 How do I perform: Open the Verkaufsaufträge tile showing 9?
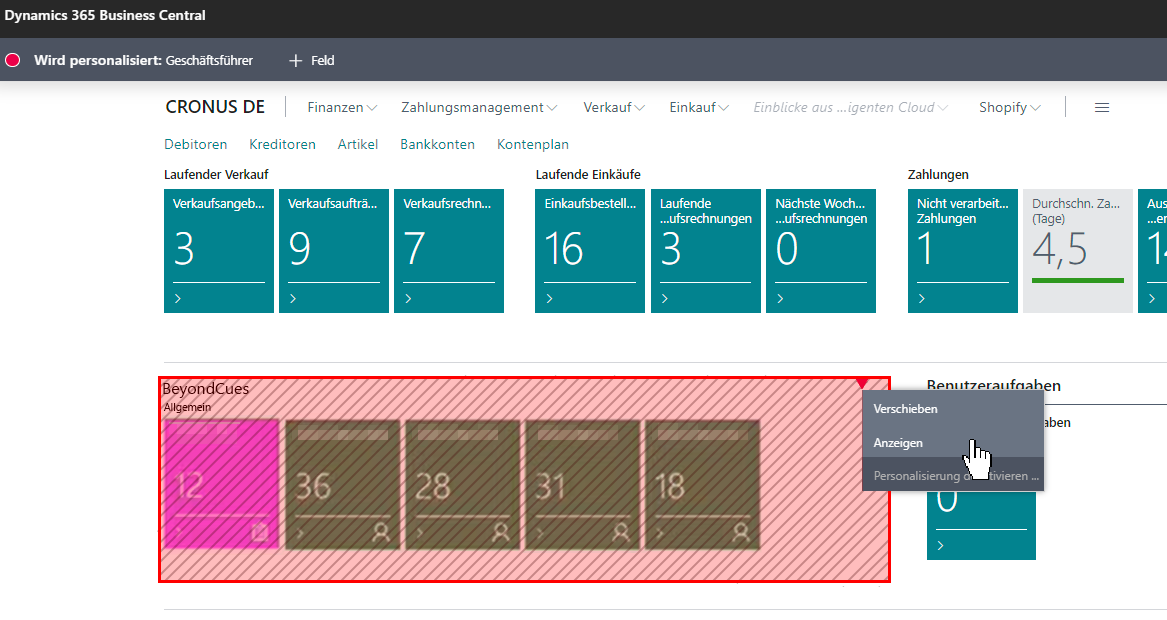click(x=333, y=250)
